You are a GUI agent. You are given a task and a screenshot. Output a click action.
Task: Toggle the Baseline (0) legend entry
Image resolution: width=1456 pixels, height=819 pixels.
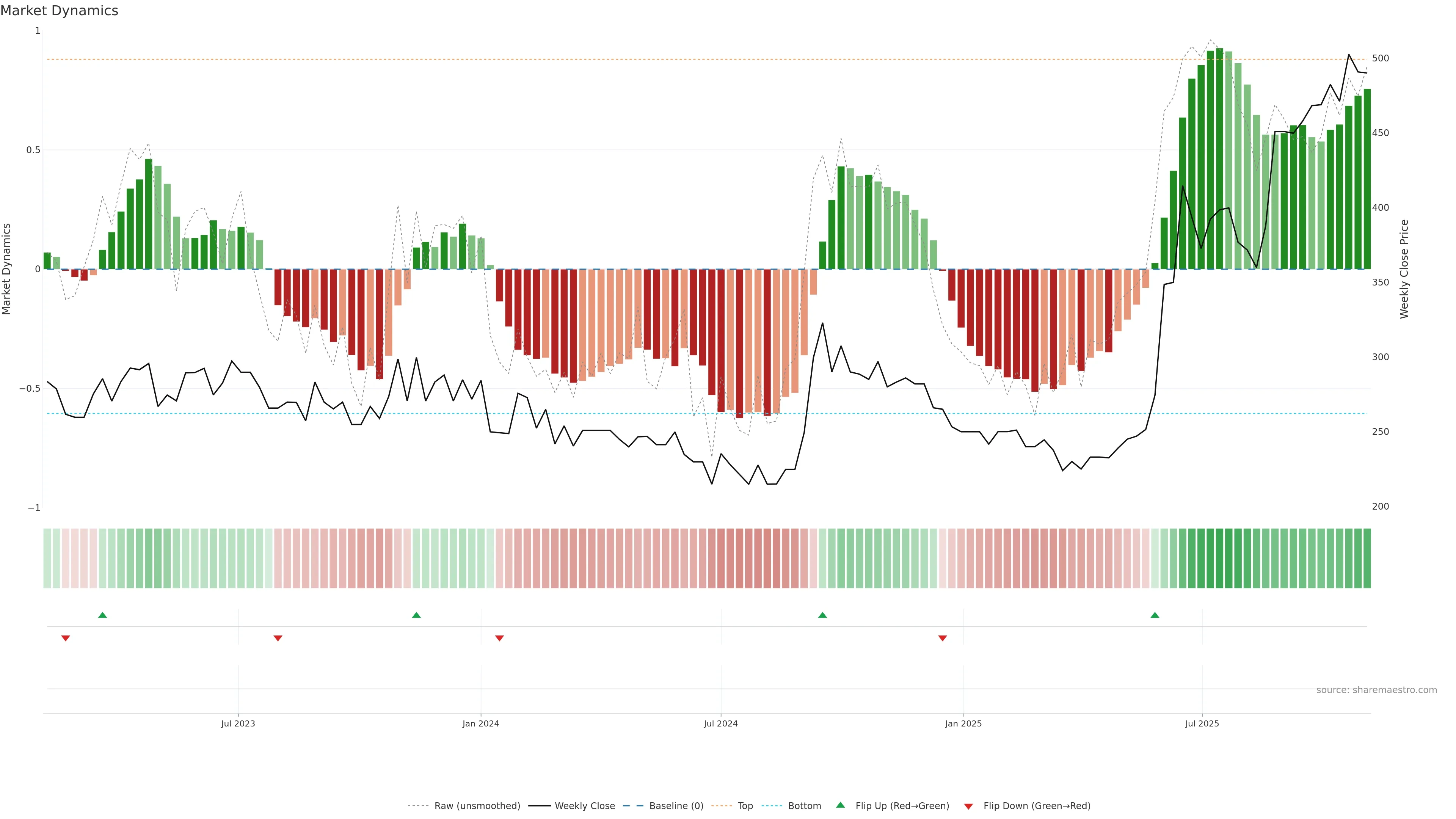(x=676, y=806)
